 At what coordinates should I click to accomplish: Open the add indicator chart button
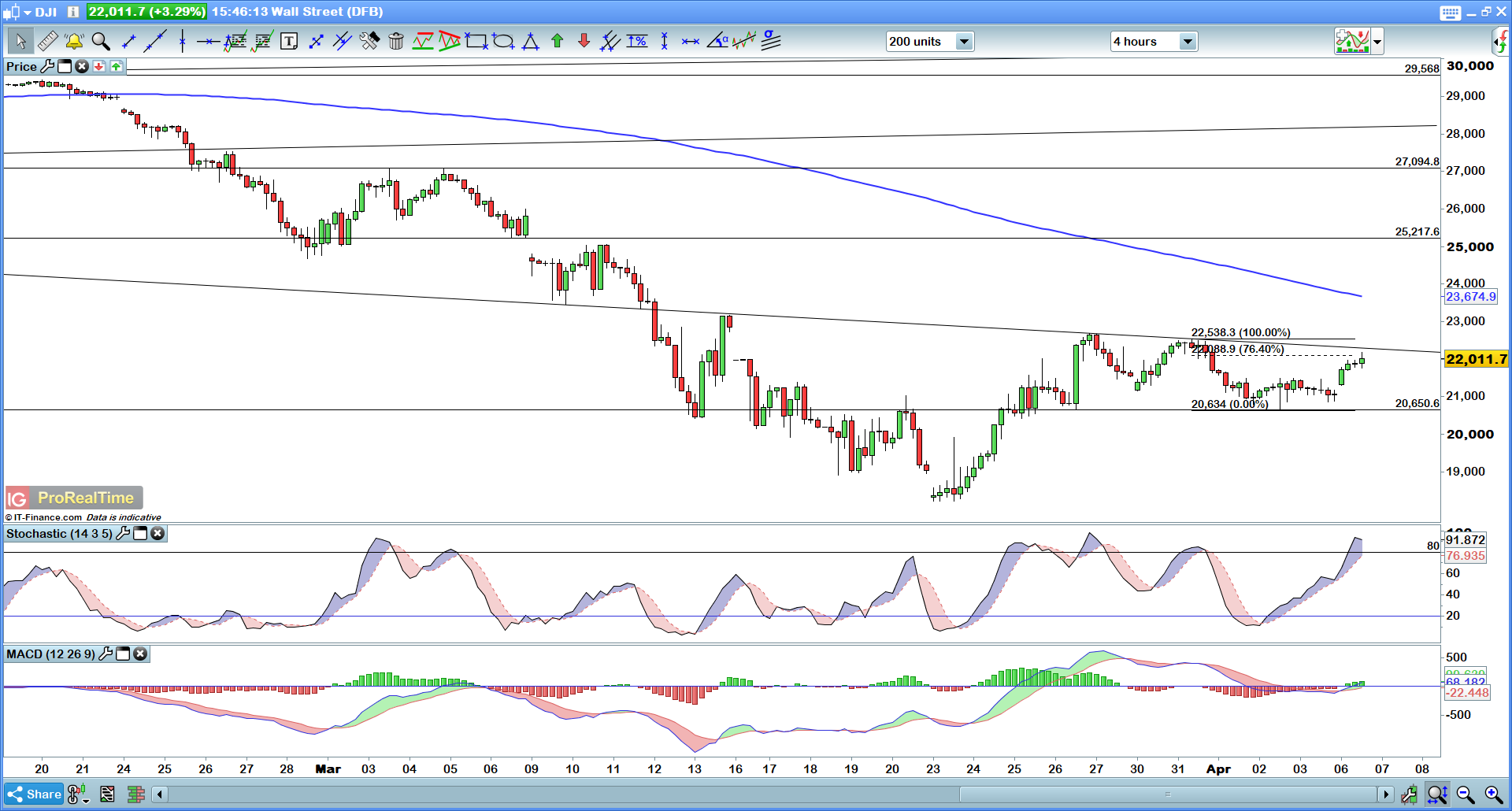coord(1352,41)
